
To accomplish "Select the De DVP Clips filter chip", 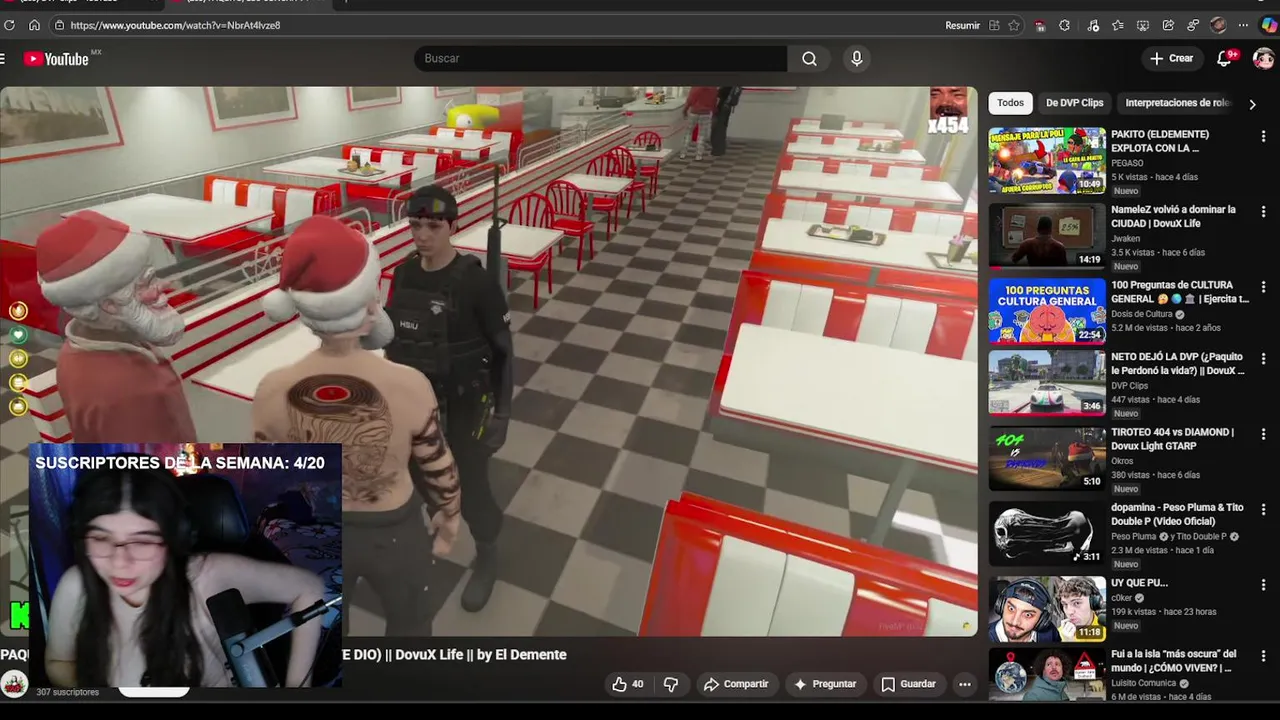I will (1074, 103).
